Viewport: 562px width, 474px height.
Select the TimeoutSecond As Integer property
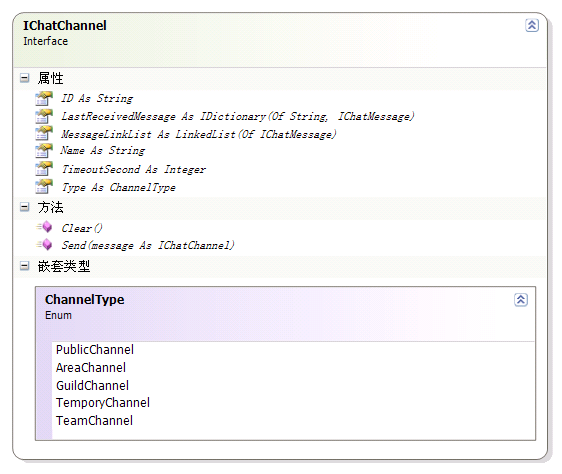point(134,169)
